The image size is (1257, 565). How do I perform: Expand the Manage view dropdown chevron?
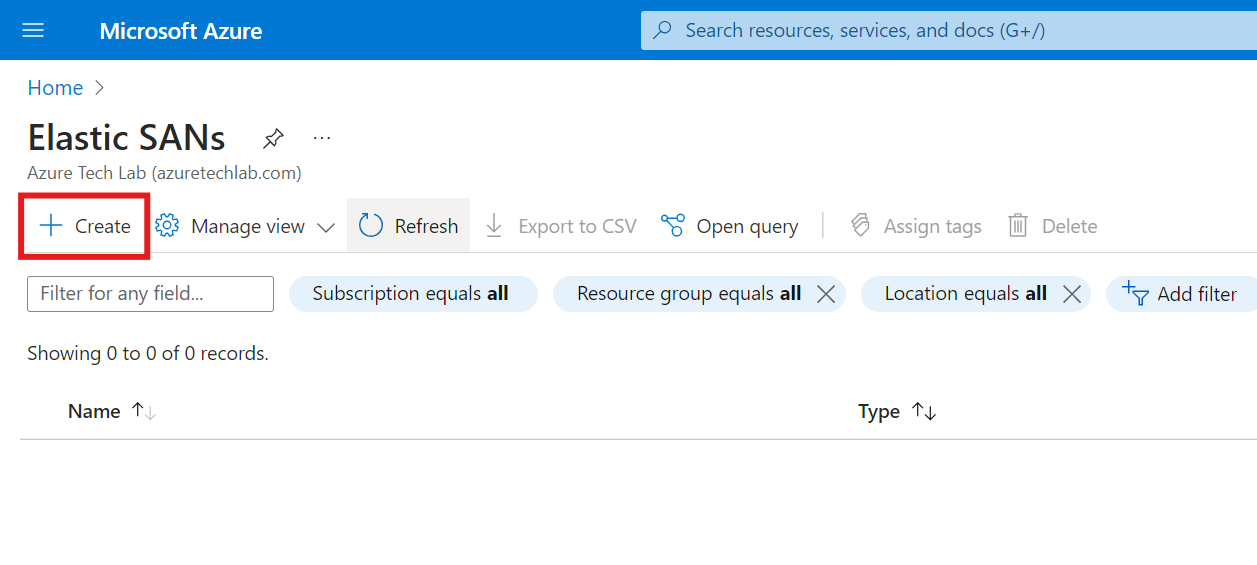pyautogui.click(x=326, y=227)
